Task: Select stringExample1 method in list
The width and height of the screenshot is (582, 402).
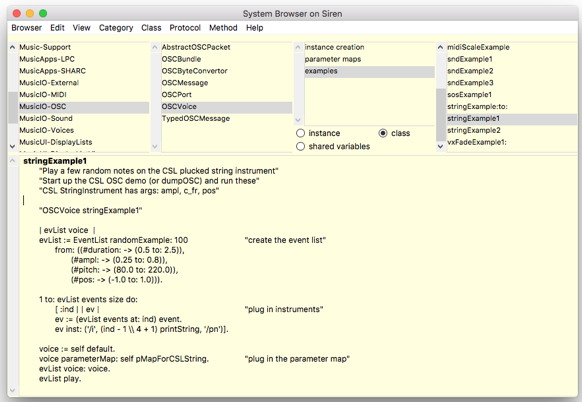Action: coord(512,118)
